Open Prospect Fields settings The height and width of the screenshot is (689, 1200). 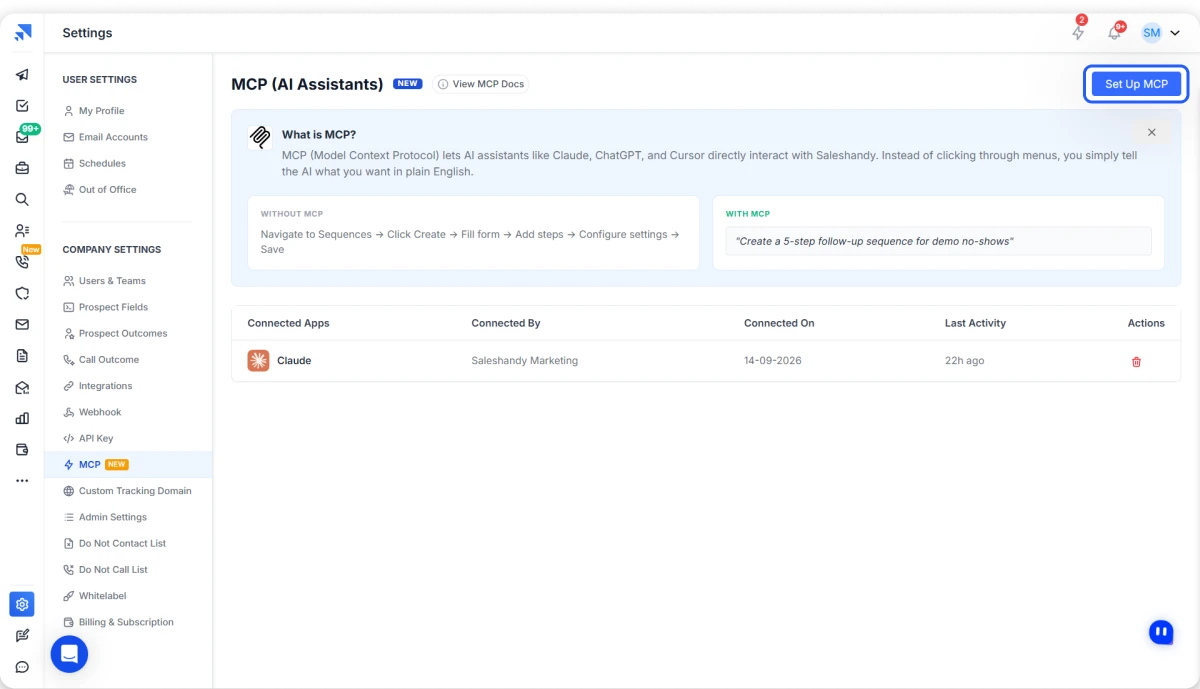click(x=113, y=307)
